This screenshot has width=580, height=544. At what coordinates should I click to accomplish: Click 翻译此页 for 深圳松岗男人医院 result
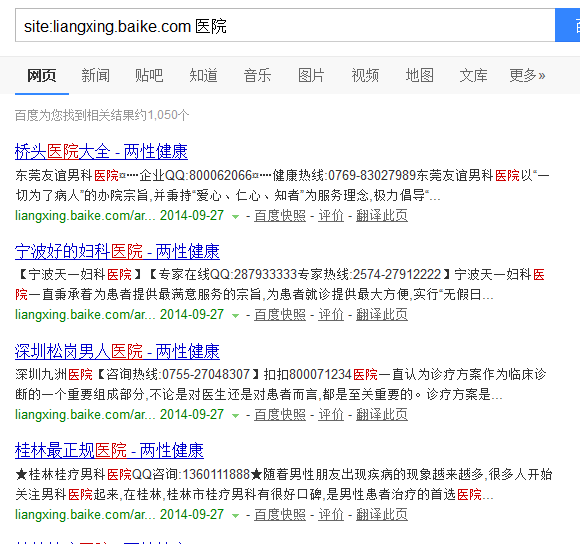382,415
